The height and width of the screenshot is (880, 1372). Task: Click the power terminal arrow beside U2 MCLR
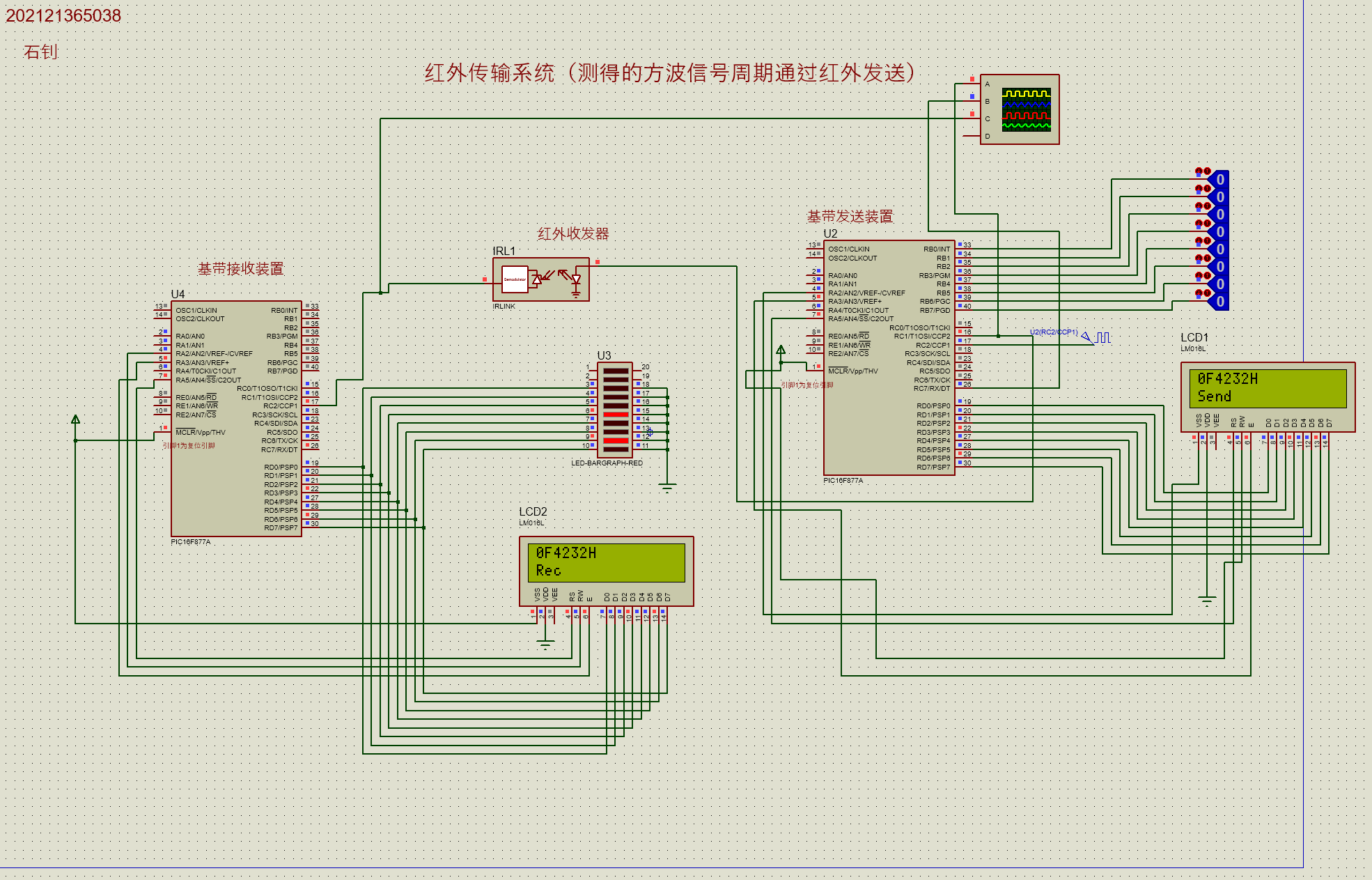[x=781, y=350]
